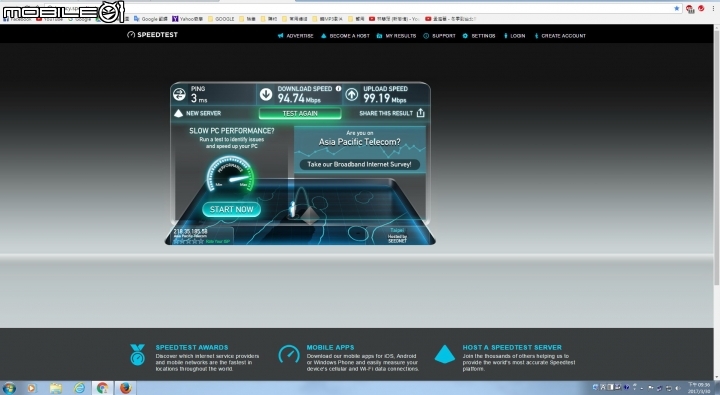Open the Speedtest Awards link
720x395 pixels.
(x=191, y=347)
